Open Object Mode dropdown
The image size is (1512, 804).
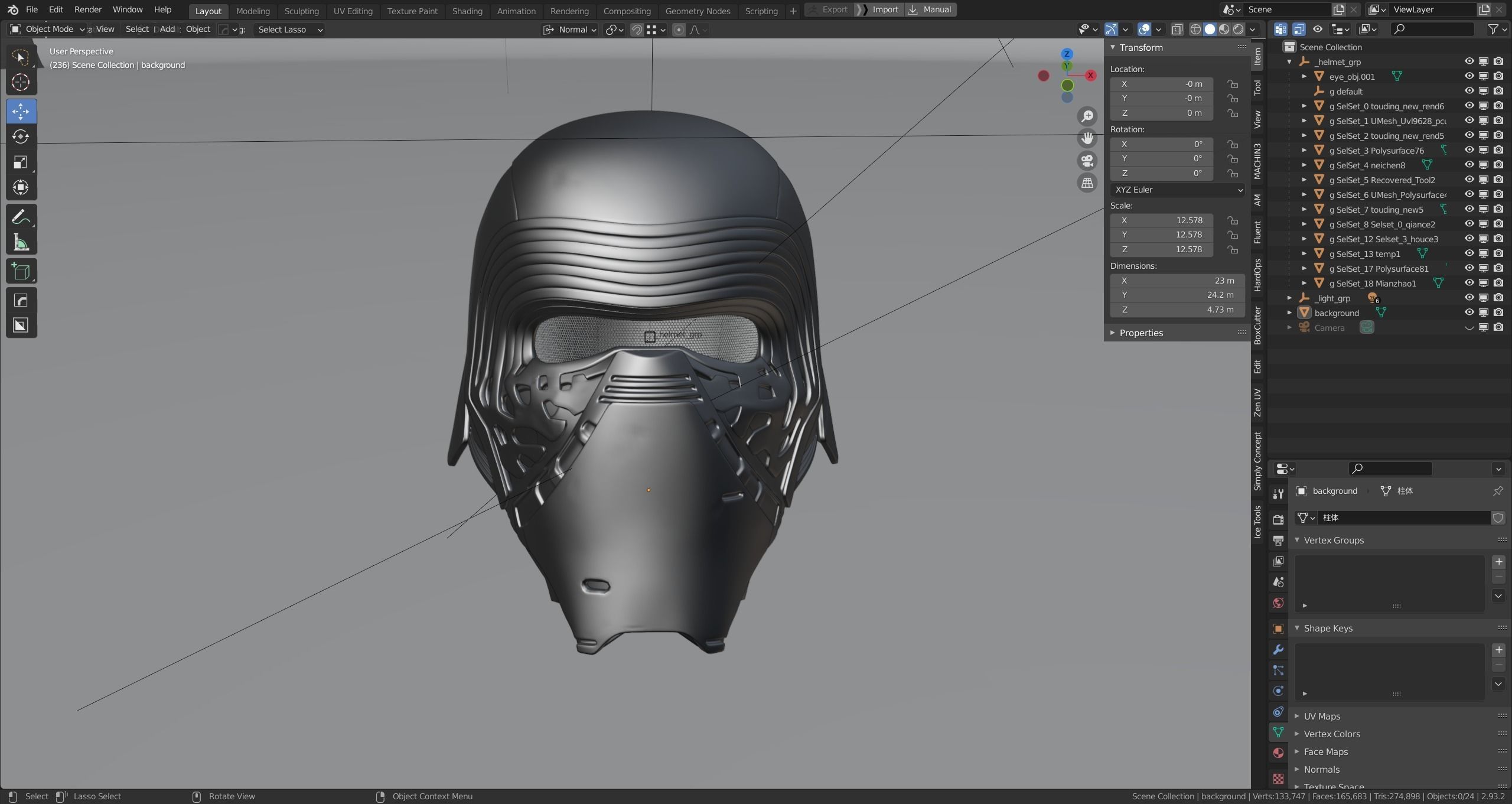click(x=47, y=29)
